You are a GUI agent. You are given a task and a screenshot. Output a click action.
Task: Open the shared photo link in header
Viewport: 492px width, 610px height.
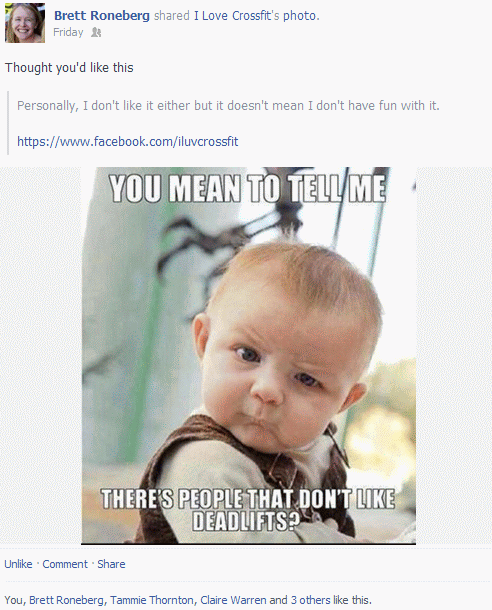coord(300,16)
